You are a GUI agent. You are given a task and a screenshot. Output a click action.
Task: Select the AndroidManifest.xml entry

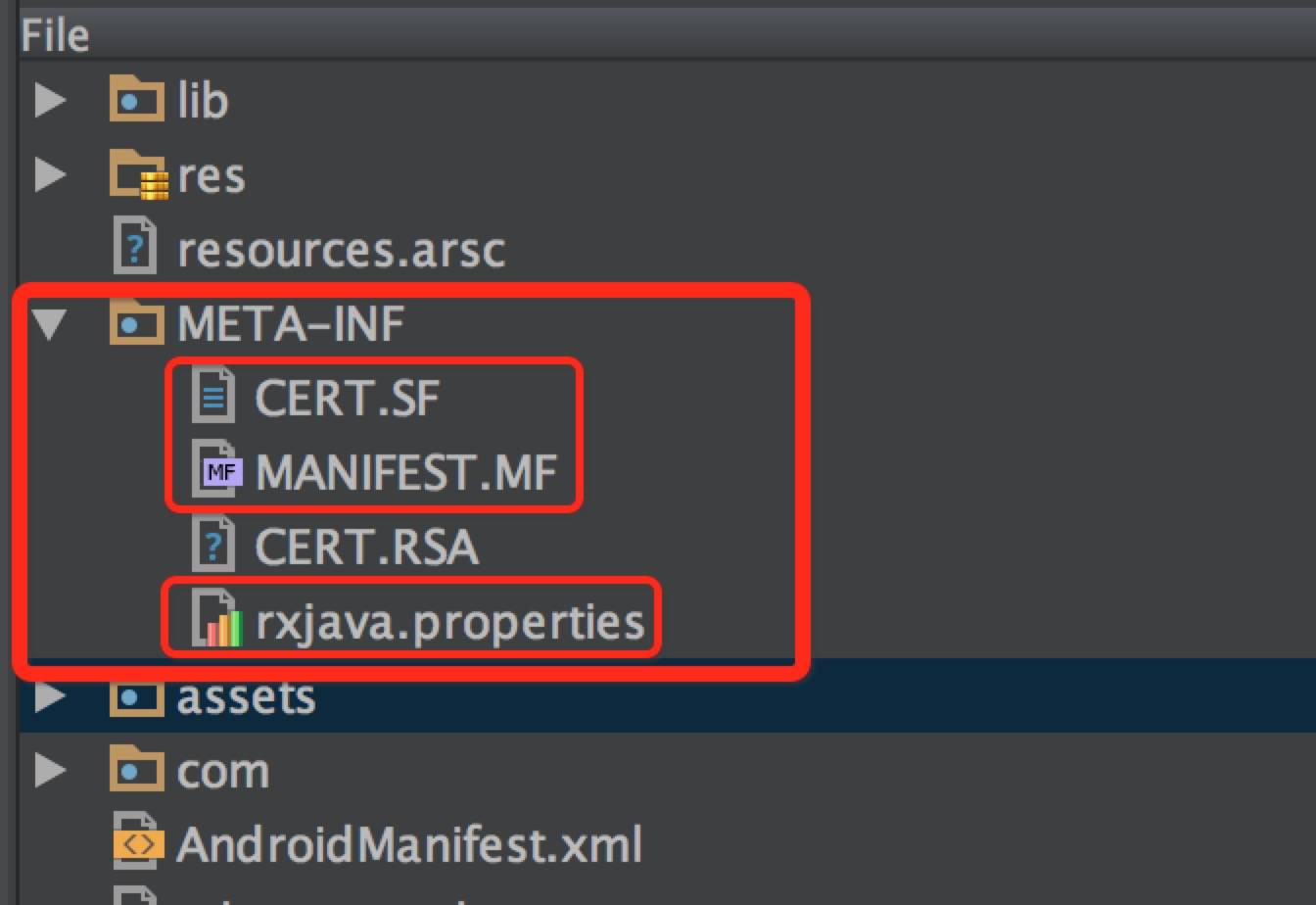coord(408,844)
